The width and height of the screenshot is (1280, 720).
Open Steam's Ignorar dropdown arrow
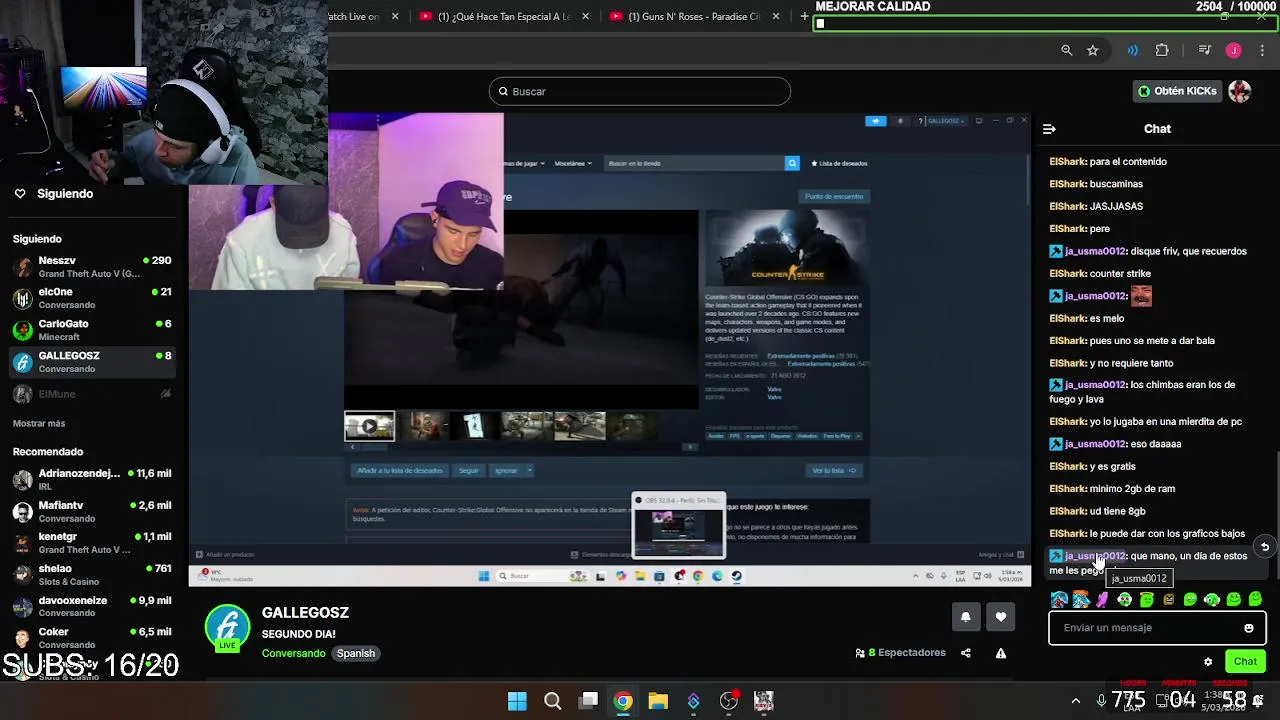coord(529,471)
